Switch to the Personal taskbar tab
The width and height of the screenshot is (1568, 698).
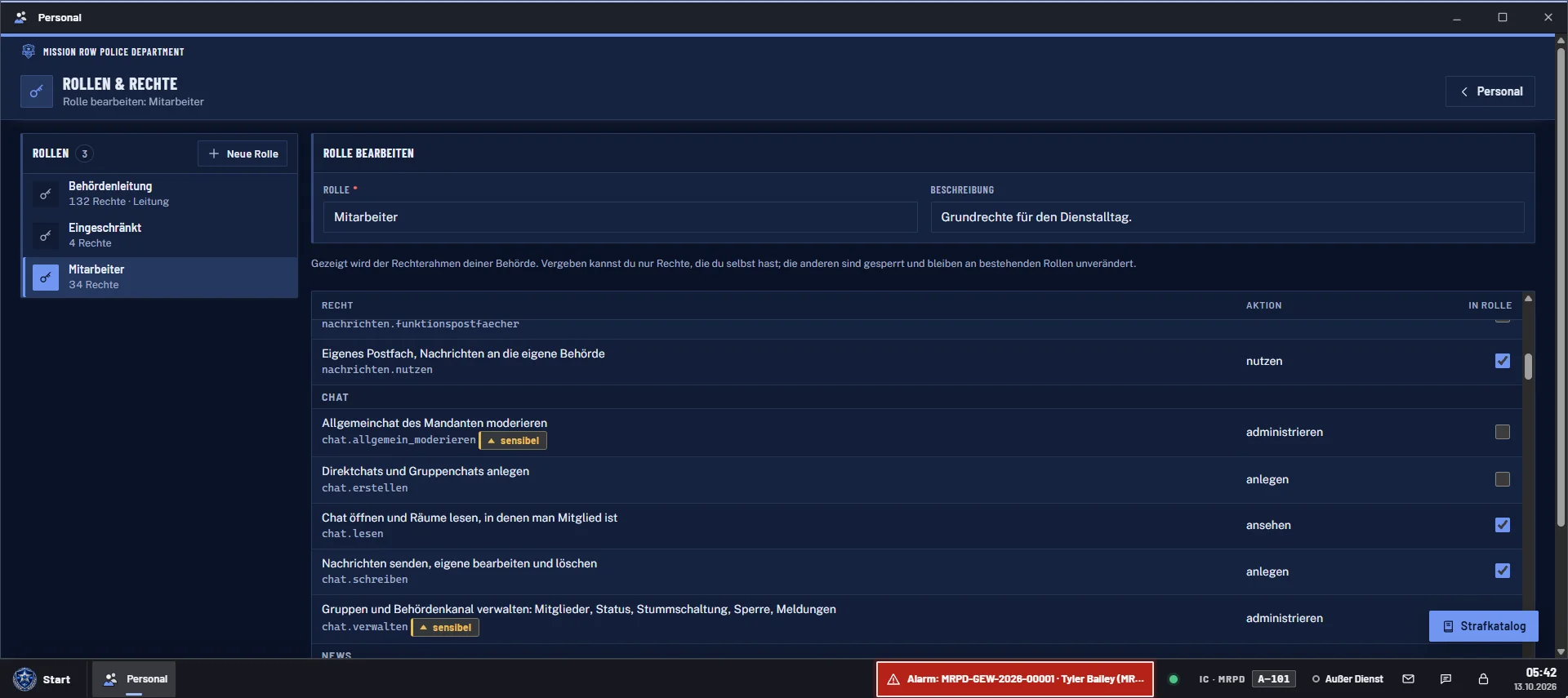tap(134, 679)
